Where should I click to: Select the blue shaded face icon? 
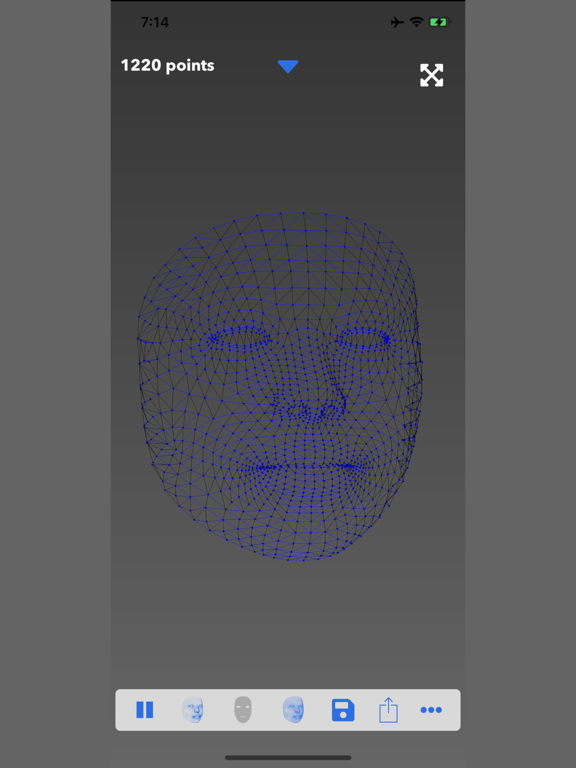coord(293,710)
